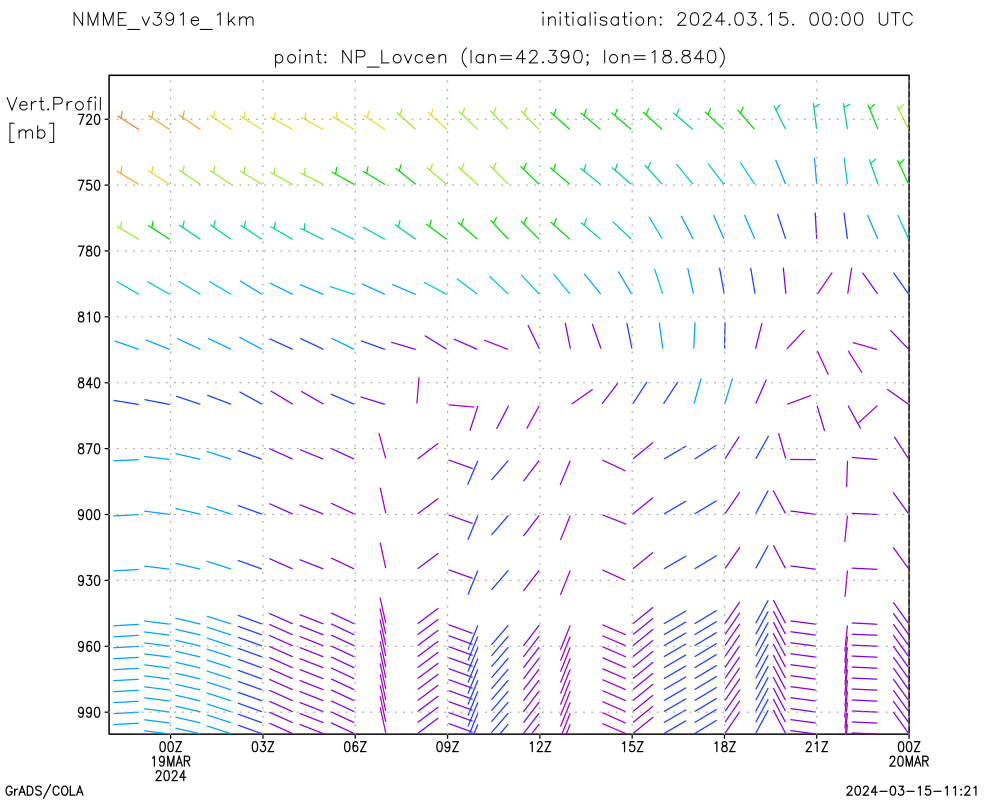The width and height of the screenshot is (1000, 800).
Task: Click the 18Z time axis label
Action: click(x=724, y=747)
